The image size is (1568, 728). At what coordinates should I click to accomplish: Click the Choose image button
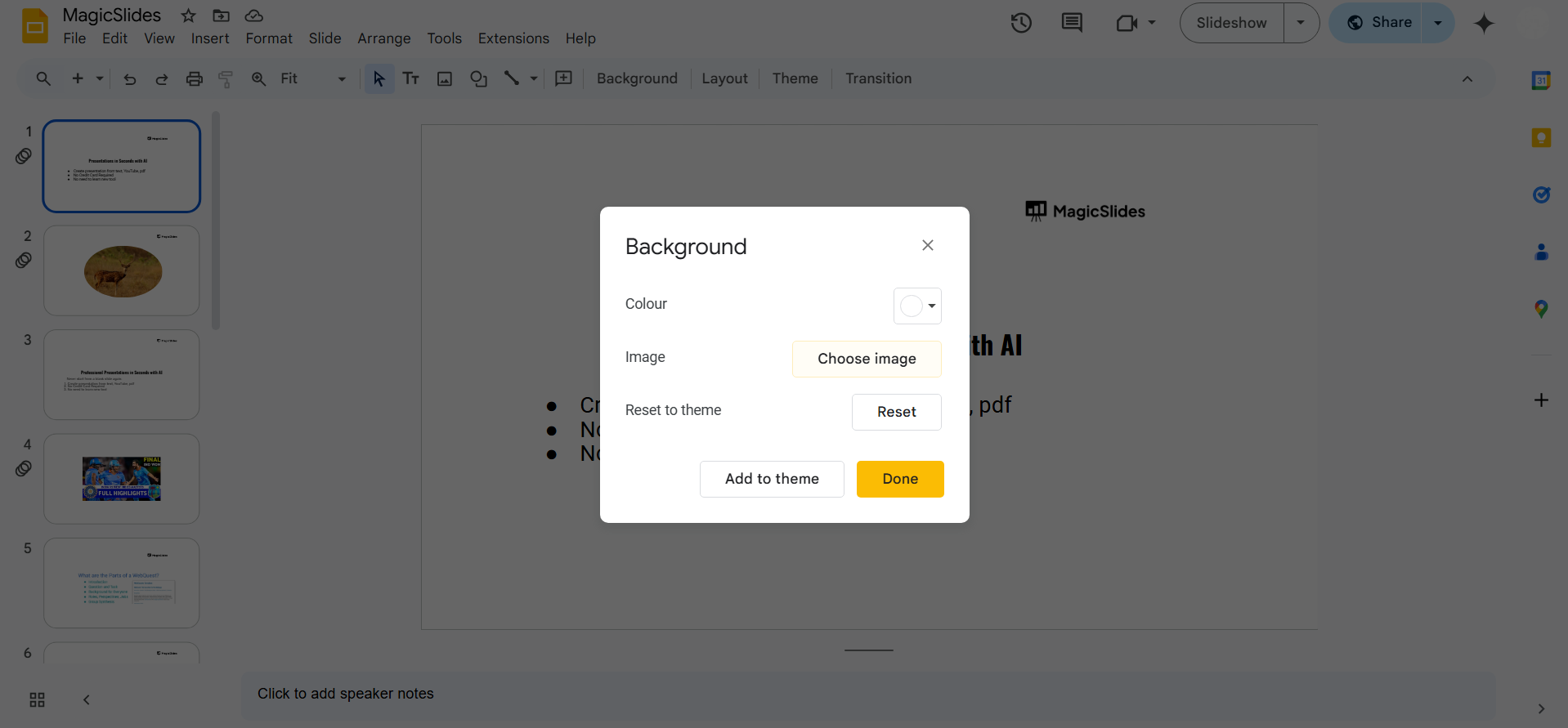point(867,359)
